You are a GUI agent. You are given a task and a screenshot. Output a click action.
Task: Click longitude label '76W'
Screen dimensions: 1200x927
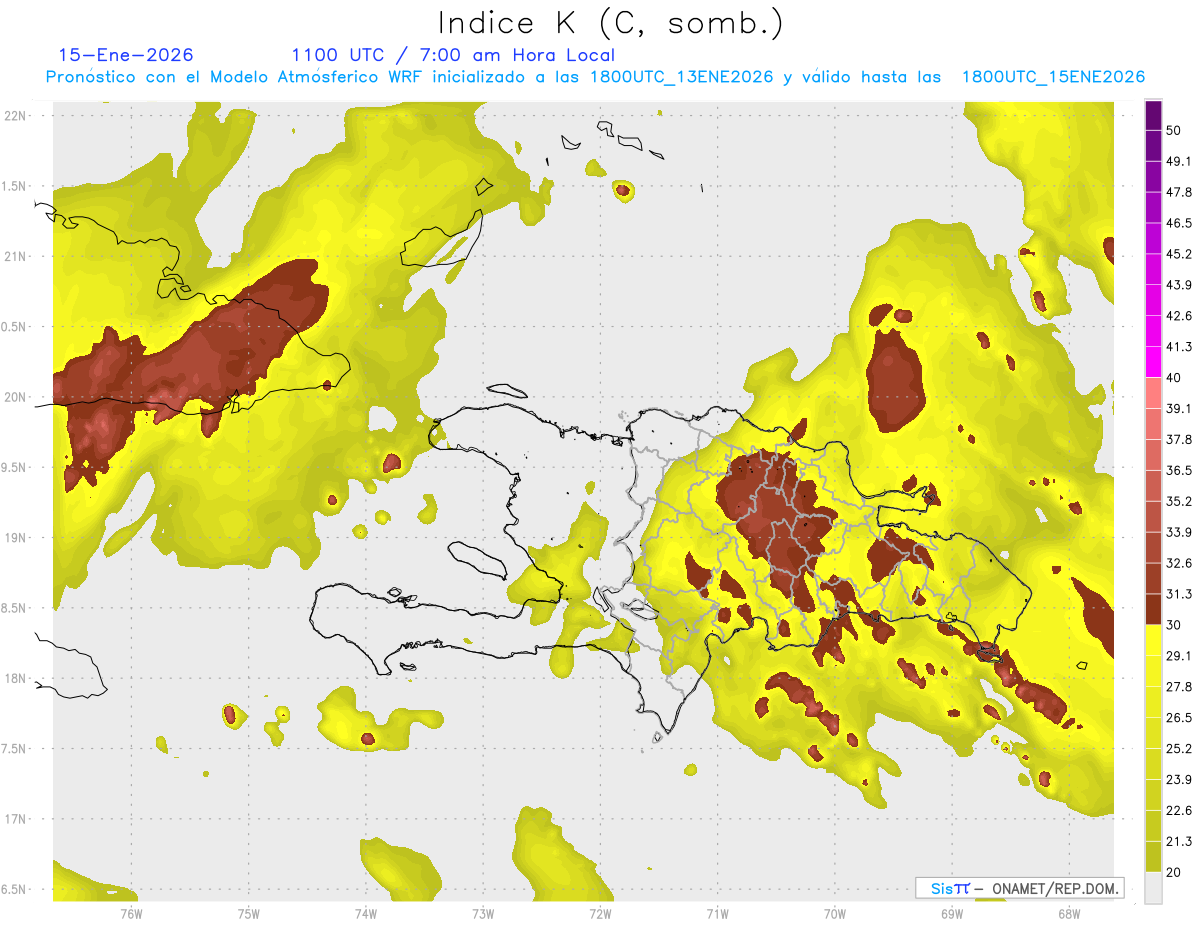tap(131, 913)
